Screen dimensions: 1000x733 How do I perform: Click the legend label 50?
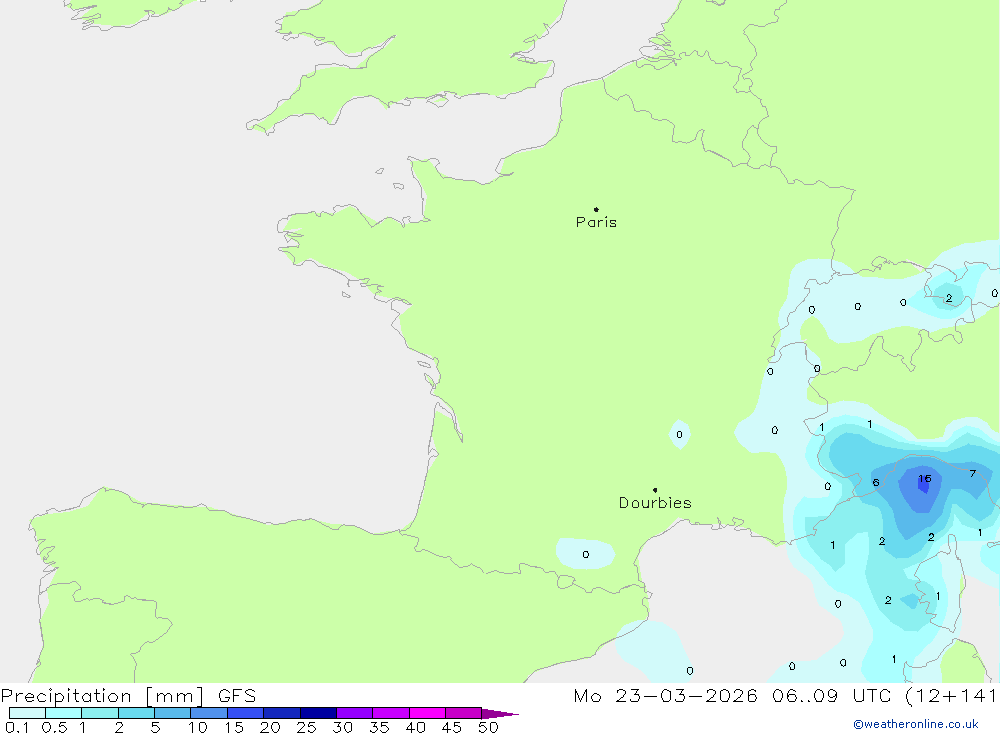(488, 727)
